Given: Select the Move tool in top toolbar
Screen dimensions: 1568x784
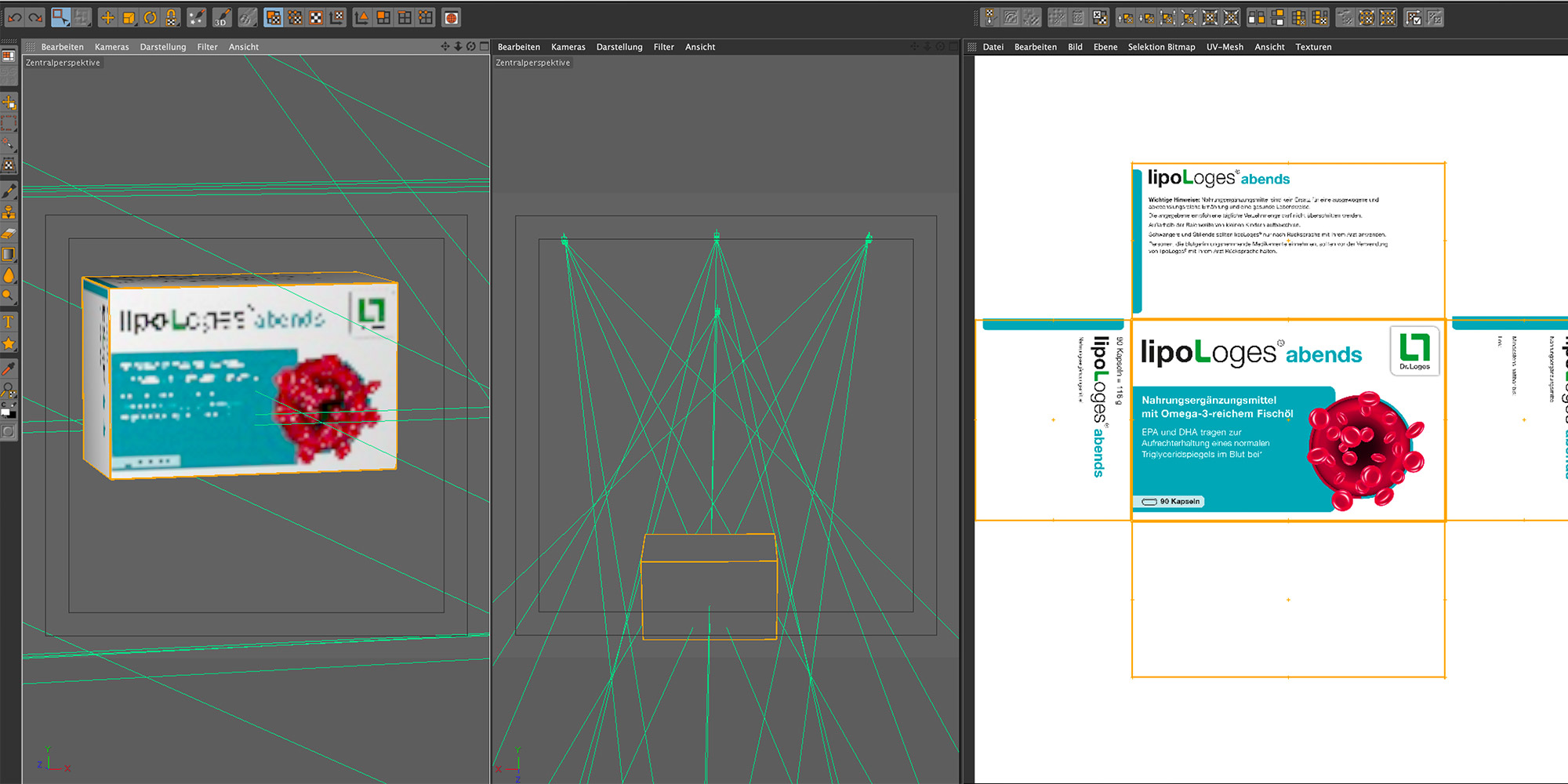Looking at the screenshot, I should [107, 17].
